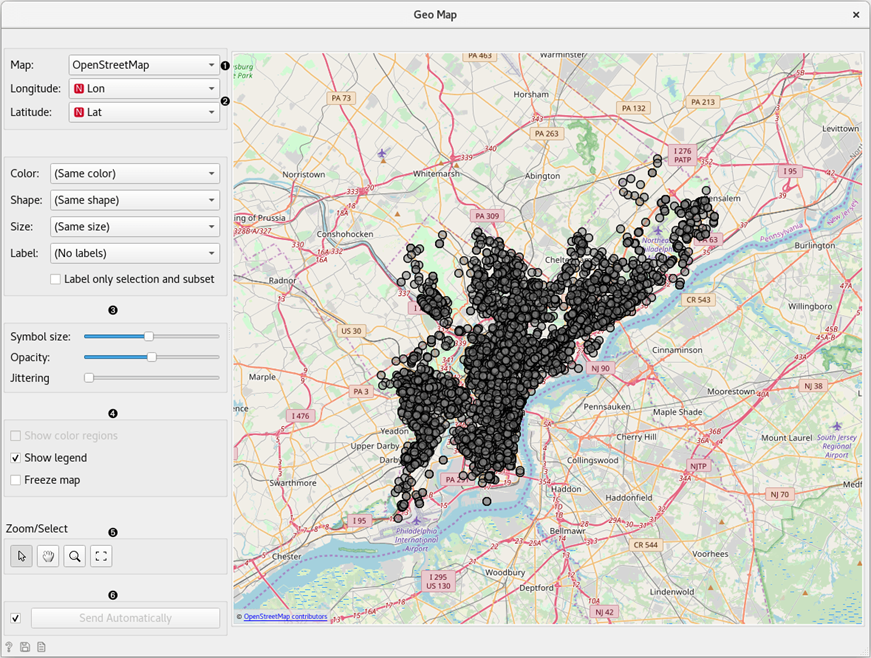This screenshot has height=658, width=871.
Task: Click the Send Automatically button
Action: coord(126,618)
